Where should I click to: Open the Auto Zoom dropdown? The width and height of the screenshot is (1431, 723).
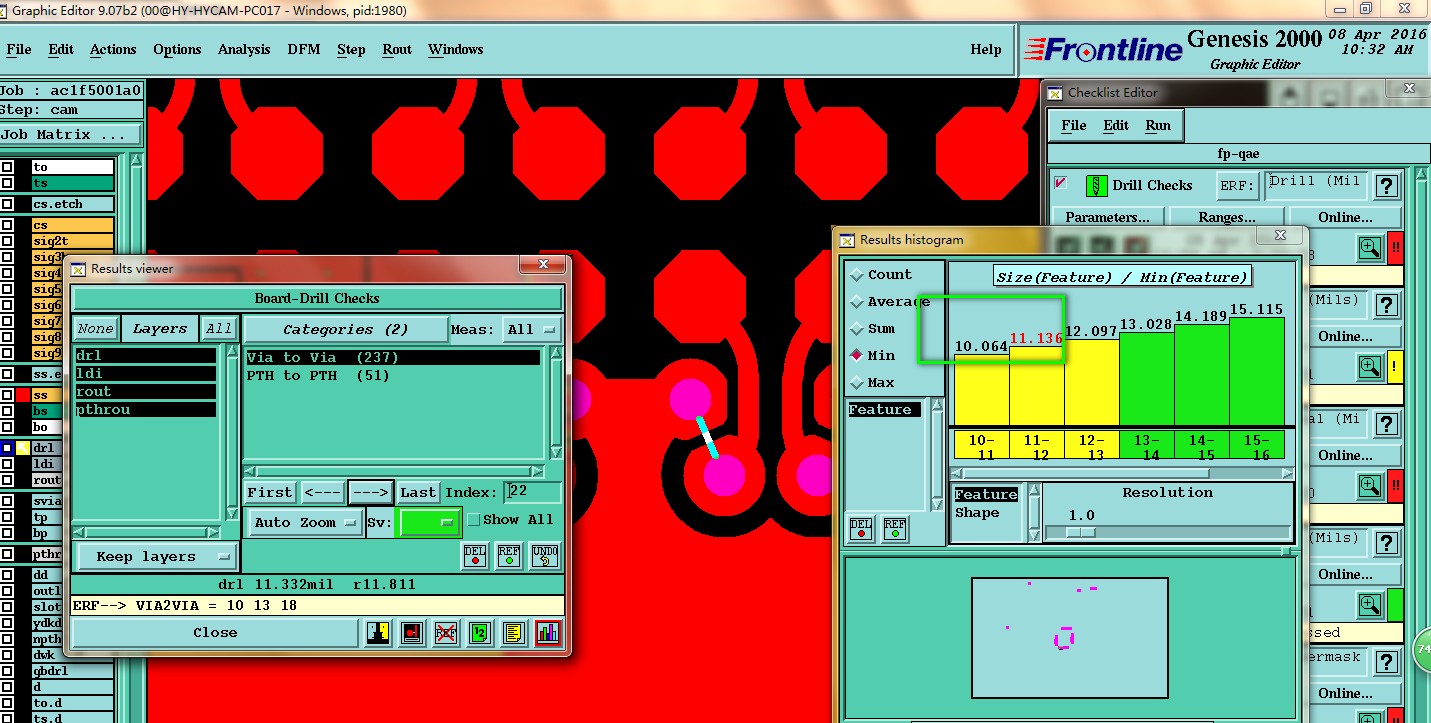305,522
